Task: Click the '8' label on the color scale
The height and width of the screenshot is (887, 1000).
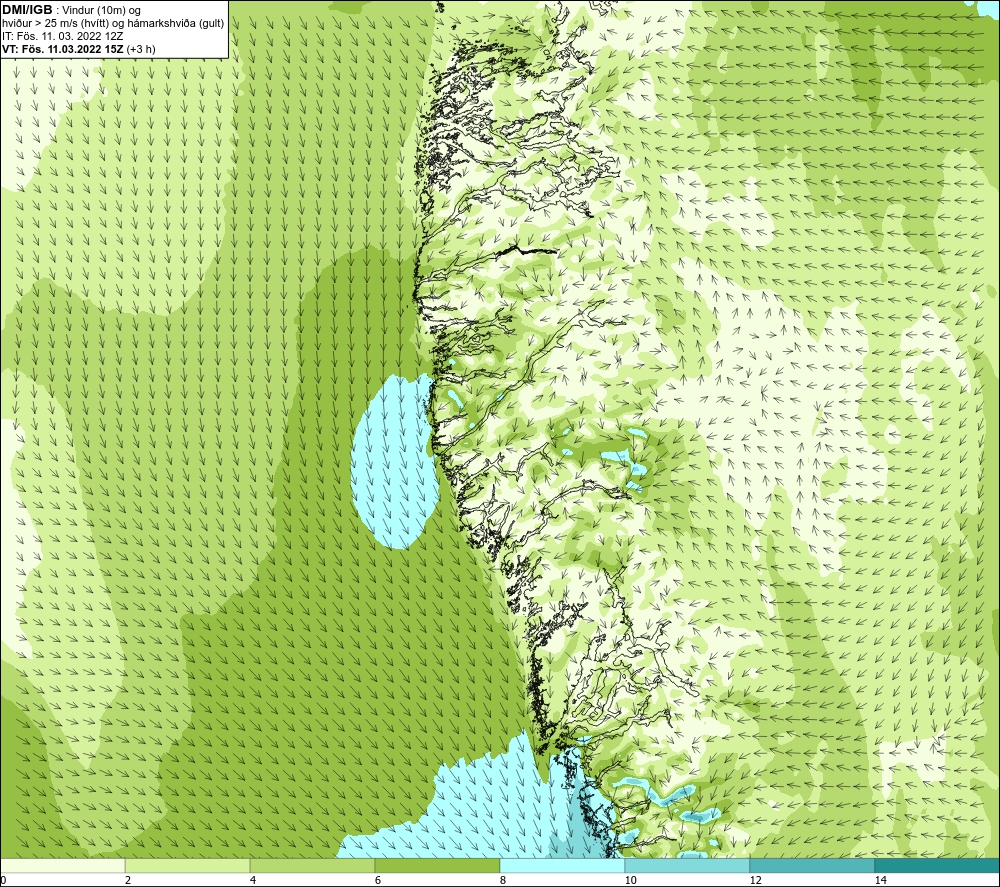Action: pos(503,880)
